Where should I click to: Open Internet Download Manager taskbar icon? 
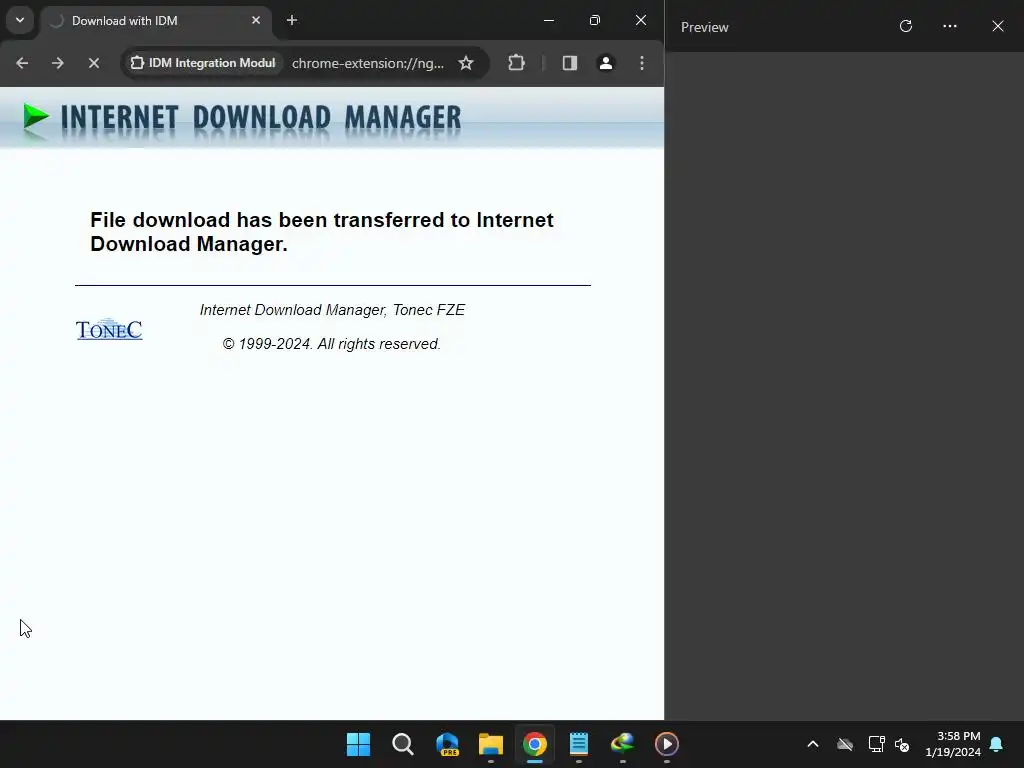622,744
